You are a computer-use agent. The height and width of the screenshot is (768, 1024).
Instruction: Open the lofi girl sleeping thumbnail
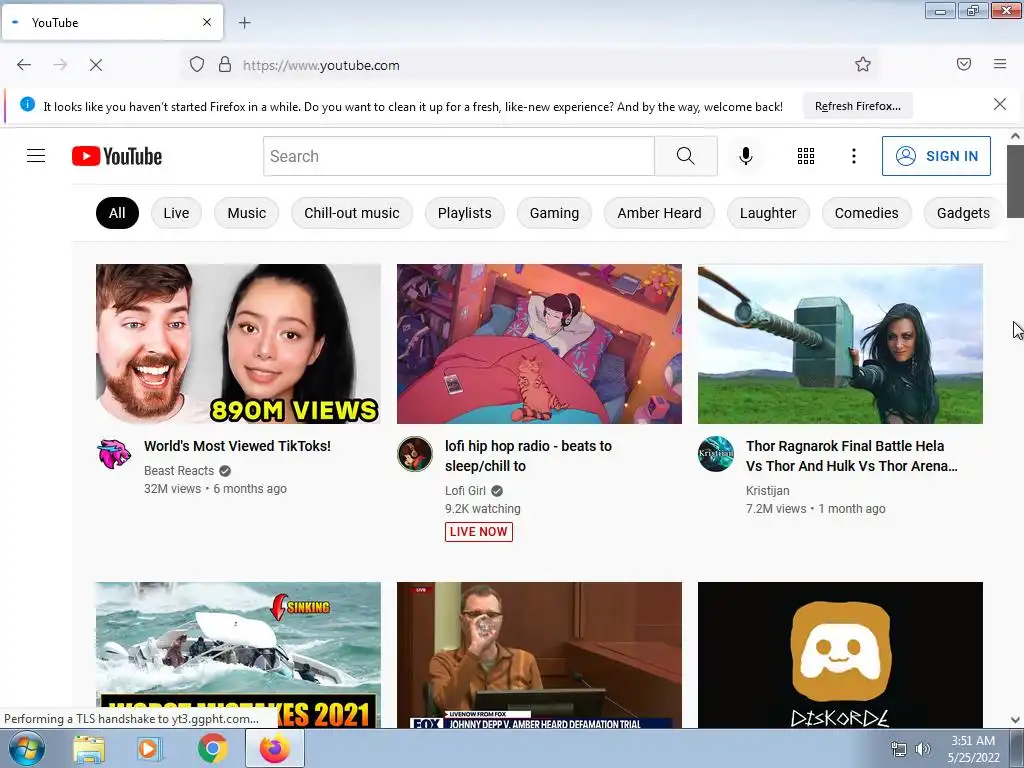539,344
